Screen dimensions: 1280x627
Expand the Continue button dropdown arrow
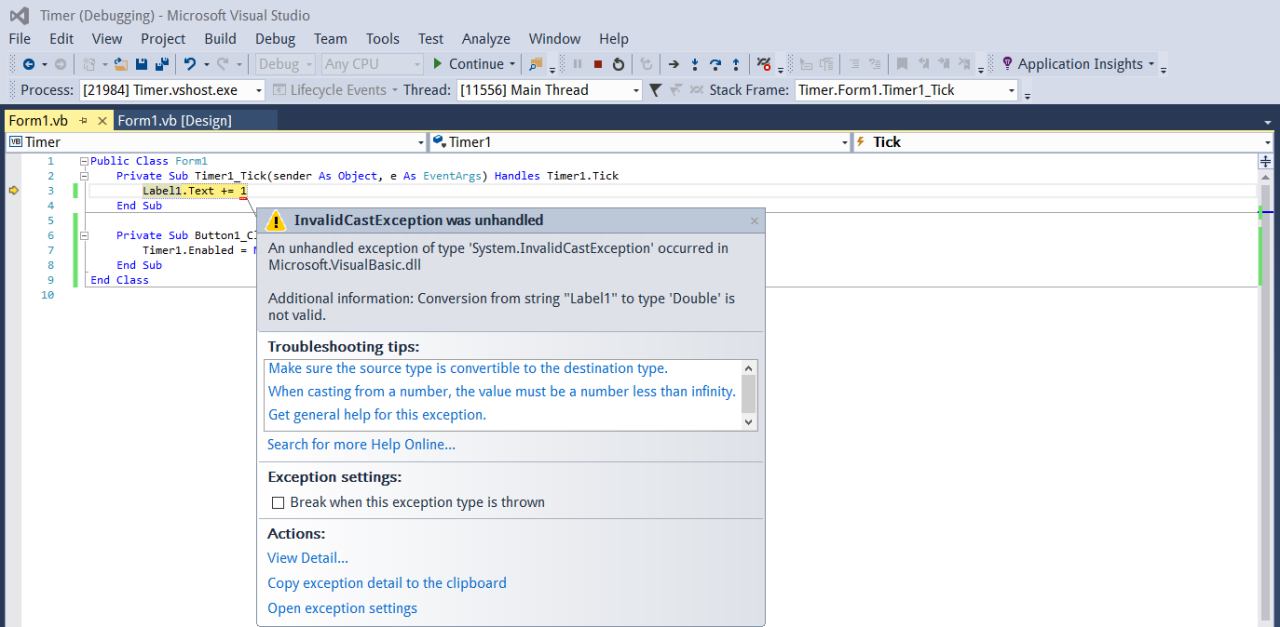click(513, 64)
